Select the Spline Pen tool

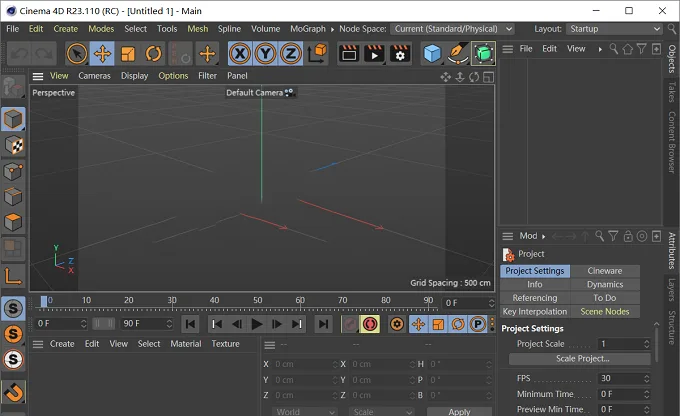[x=458, y=54]
